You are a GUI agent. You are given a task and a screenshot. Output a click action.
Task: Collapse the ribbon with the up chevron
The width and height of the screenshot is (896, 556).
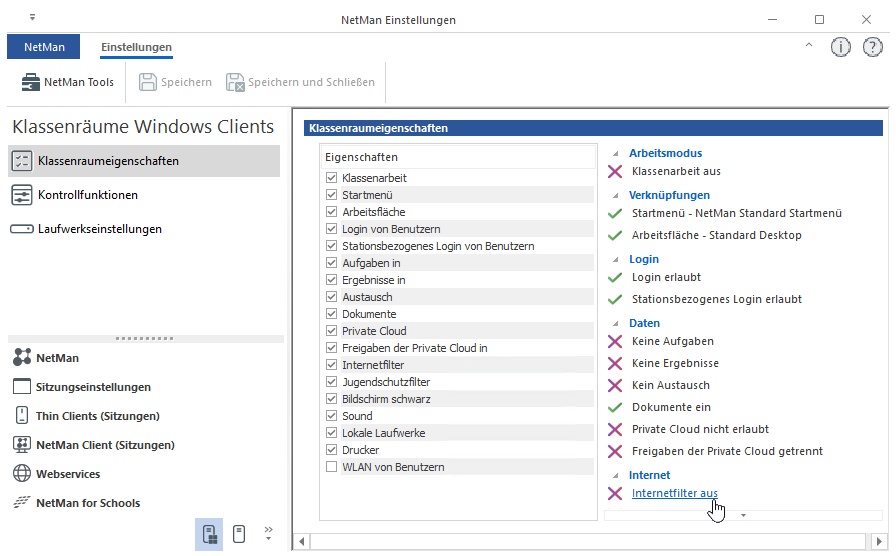pos(809,45)
